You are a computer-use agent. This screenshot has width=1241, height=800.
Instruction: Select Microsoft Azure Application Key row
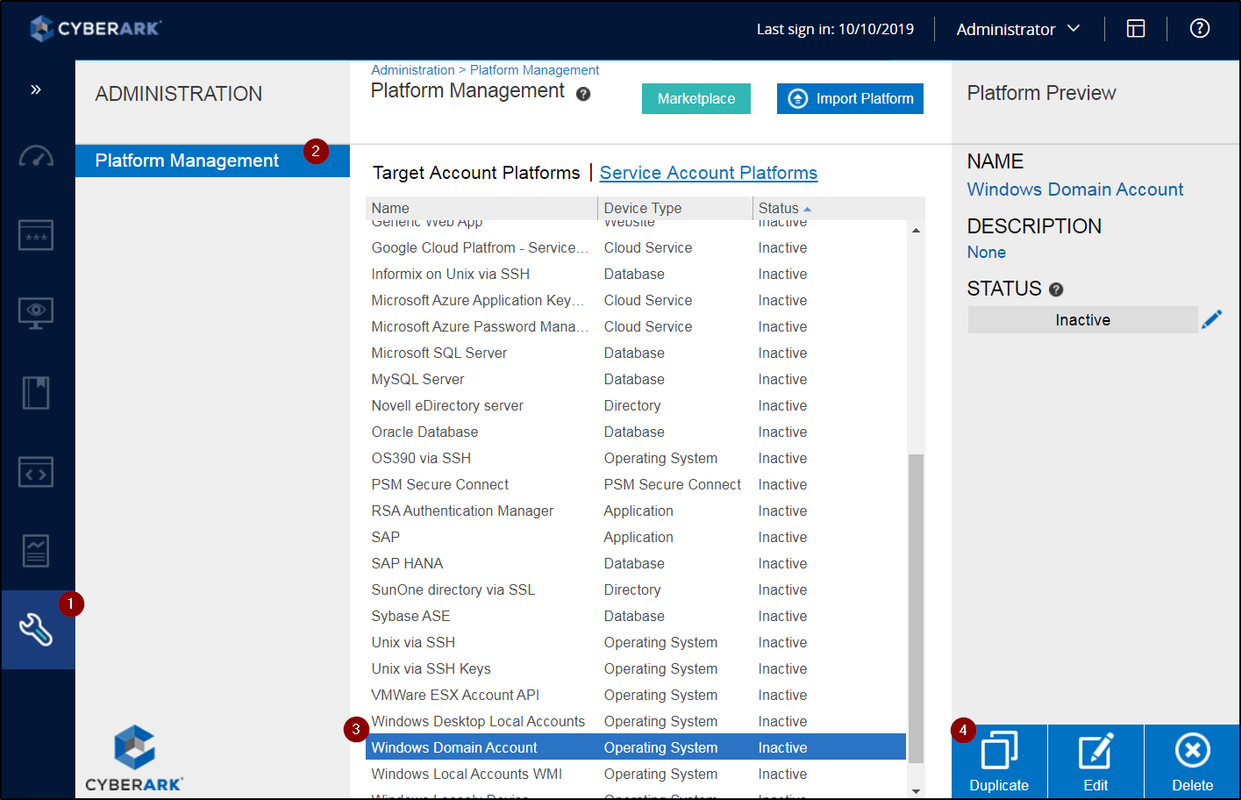coord(636,300)
